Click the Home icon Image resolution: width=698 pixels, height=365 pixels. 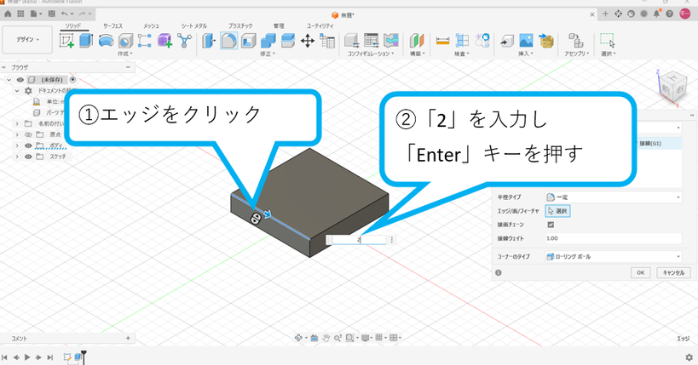8,14
